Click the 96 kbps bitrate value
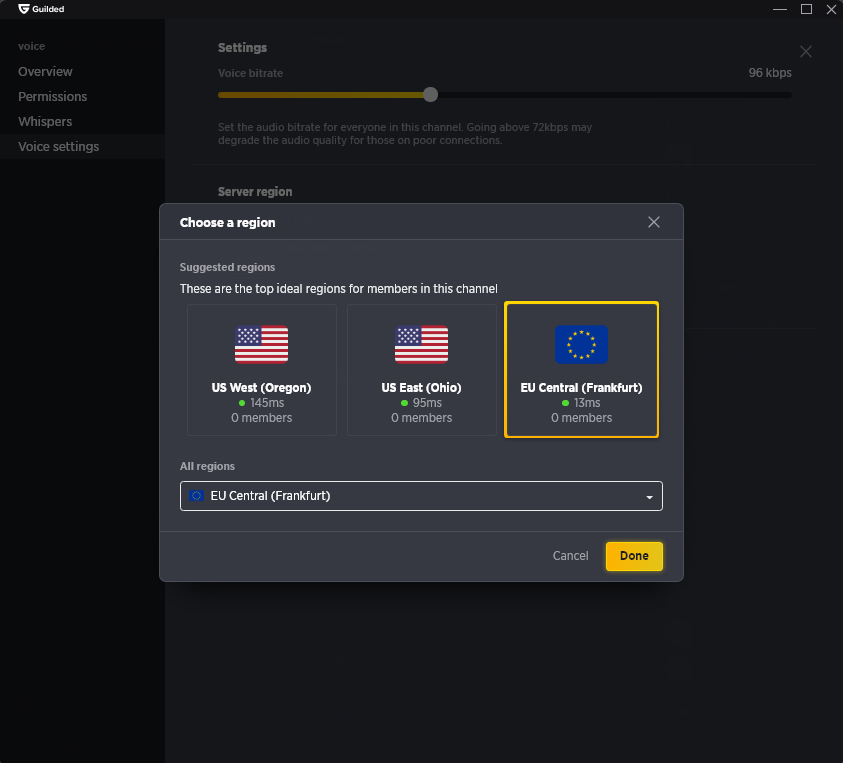Screen dimensions: 843x763 pyautogui.click(x=770, y=73)
